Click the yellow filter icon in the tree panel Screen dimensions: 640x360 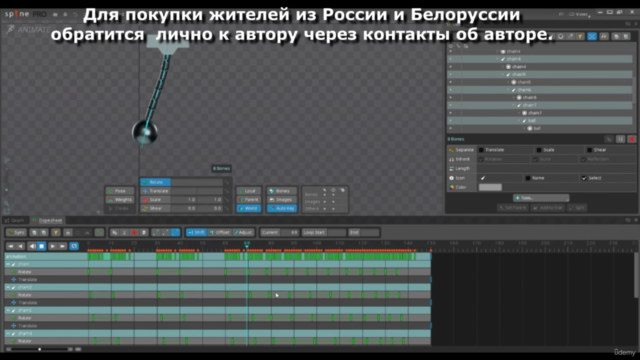tap(580, 37)
